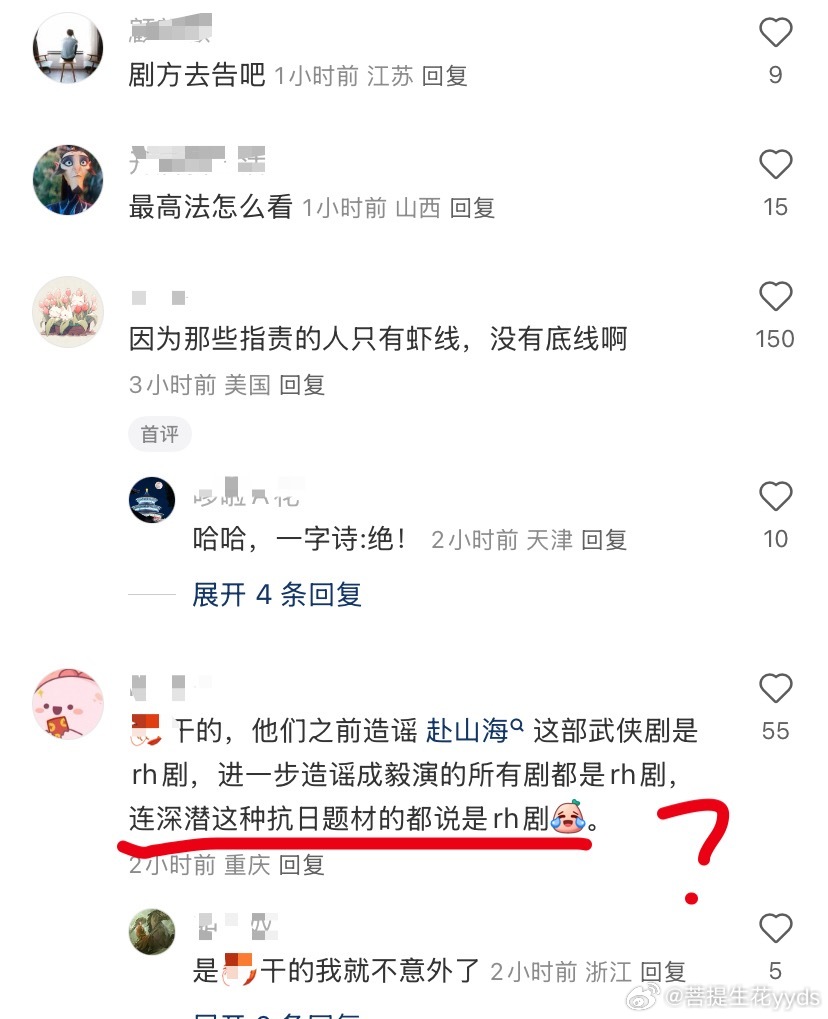This screenshot has width=828, height=1019.
Task: Like the comment 剧方去告吧
Action: [775, 32]
